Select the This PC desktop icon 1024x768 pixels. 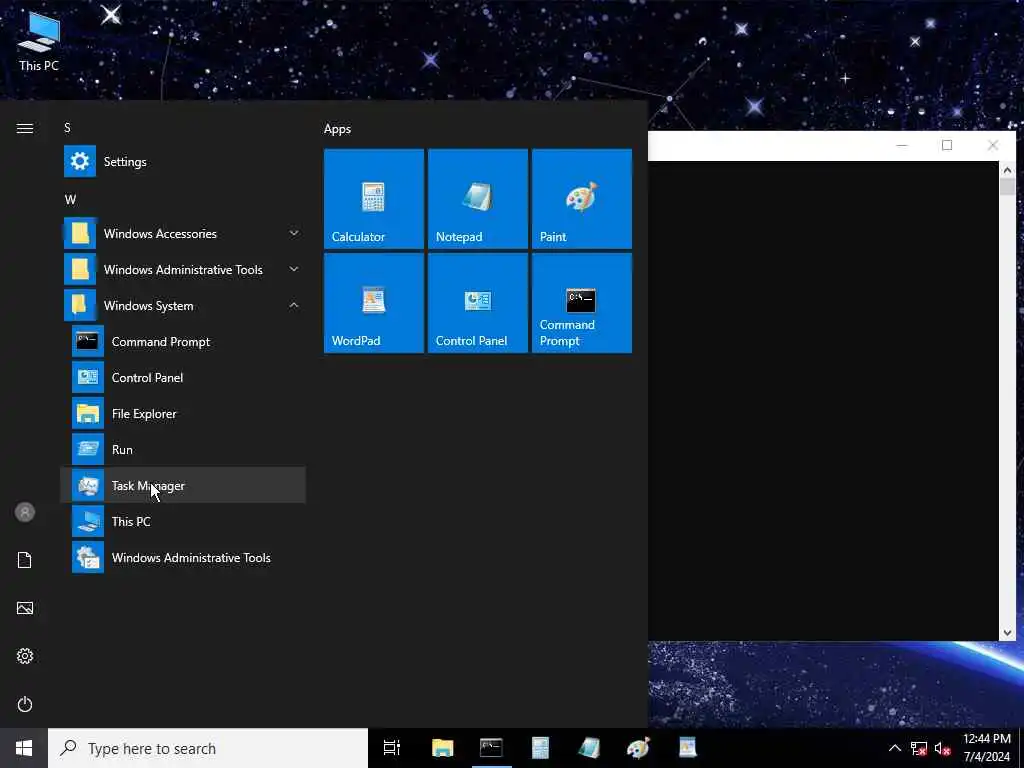[39, 40]
